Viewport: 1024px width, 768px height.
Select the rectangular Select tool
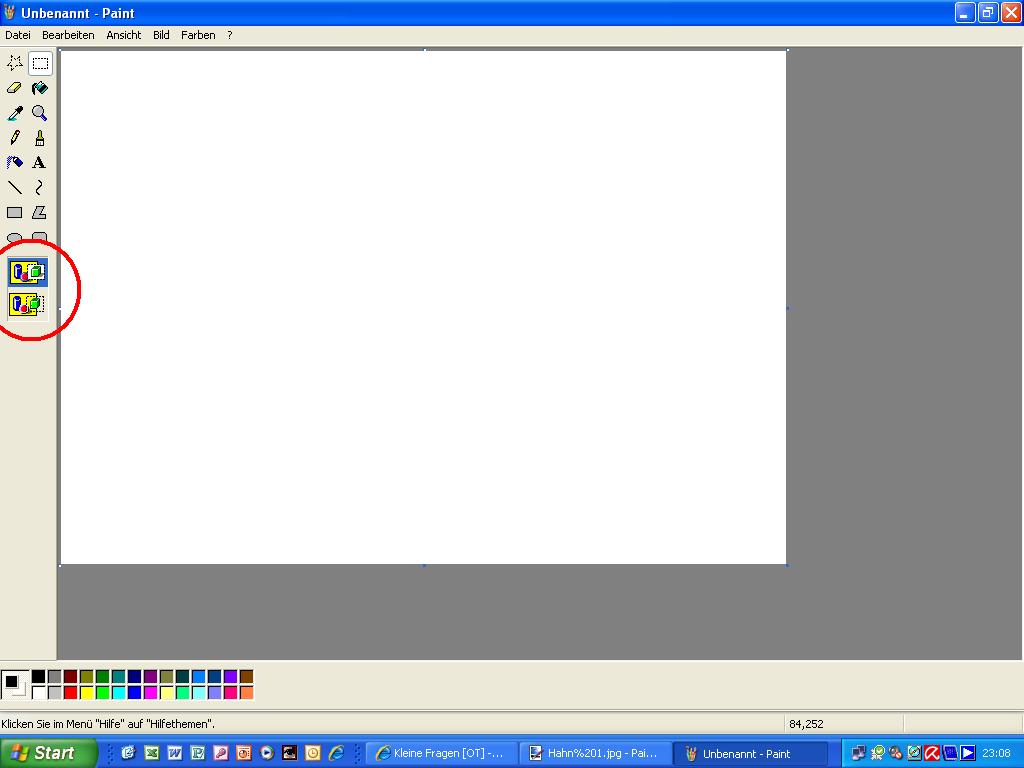click(40, 63)
